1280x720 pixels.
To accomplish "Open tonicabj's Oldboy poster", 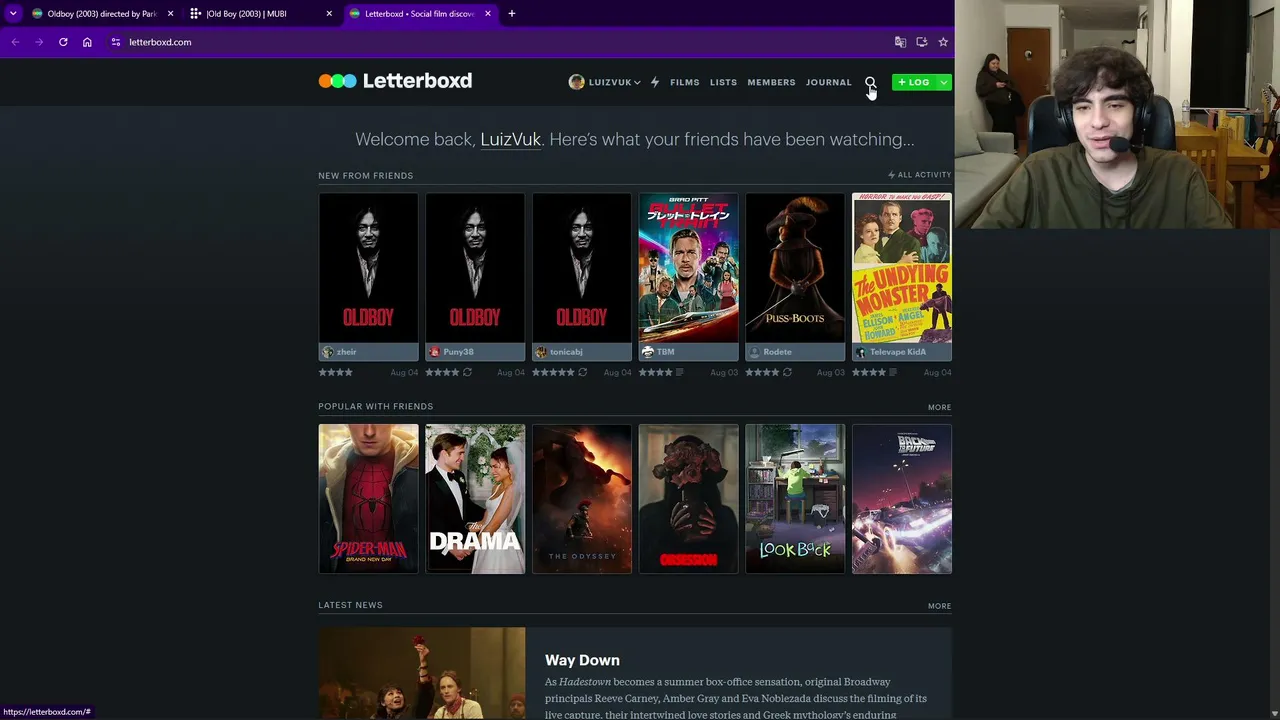I will pos(582,268).
